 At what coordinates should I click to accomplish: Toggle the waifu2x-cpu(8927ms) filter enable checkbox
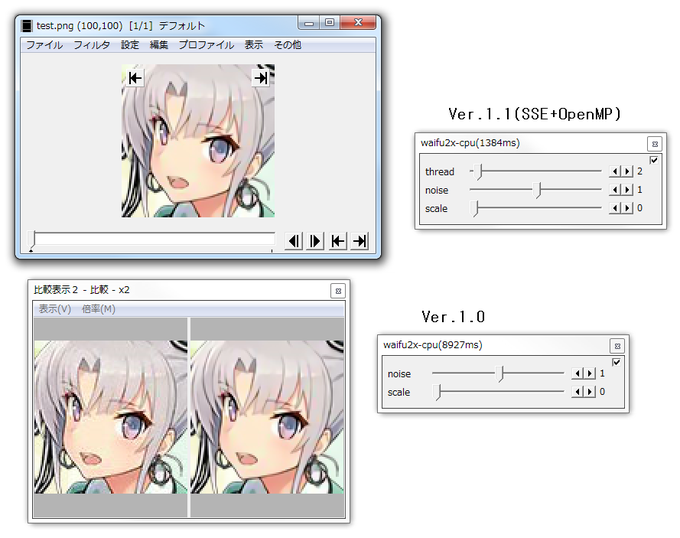coord(616,362)
